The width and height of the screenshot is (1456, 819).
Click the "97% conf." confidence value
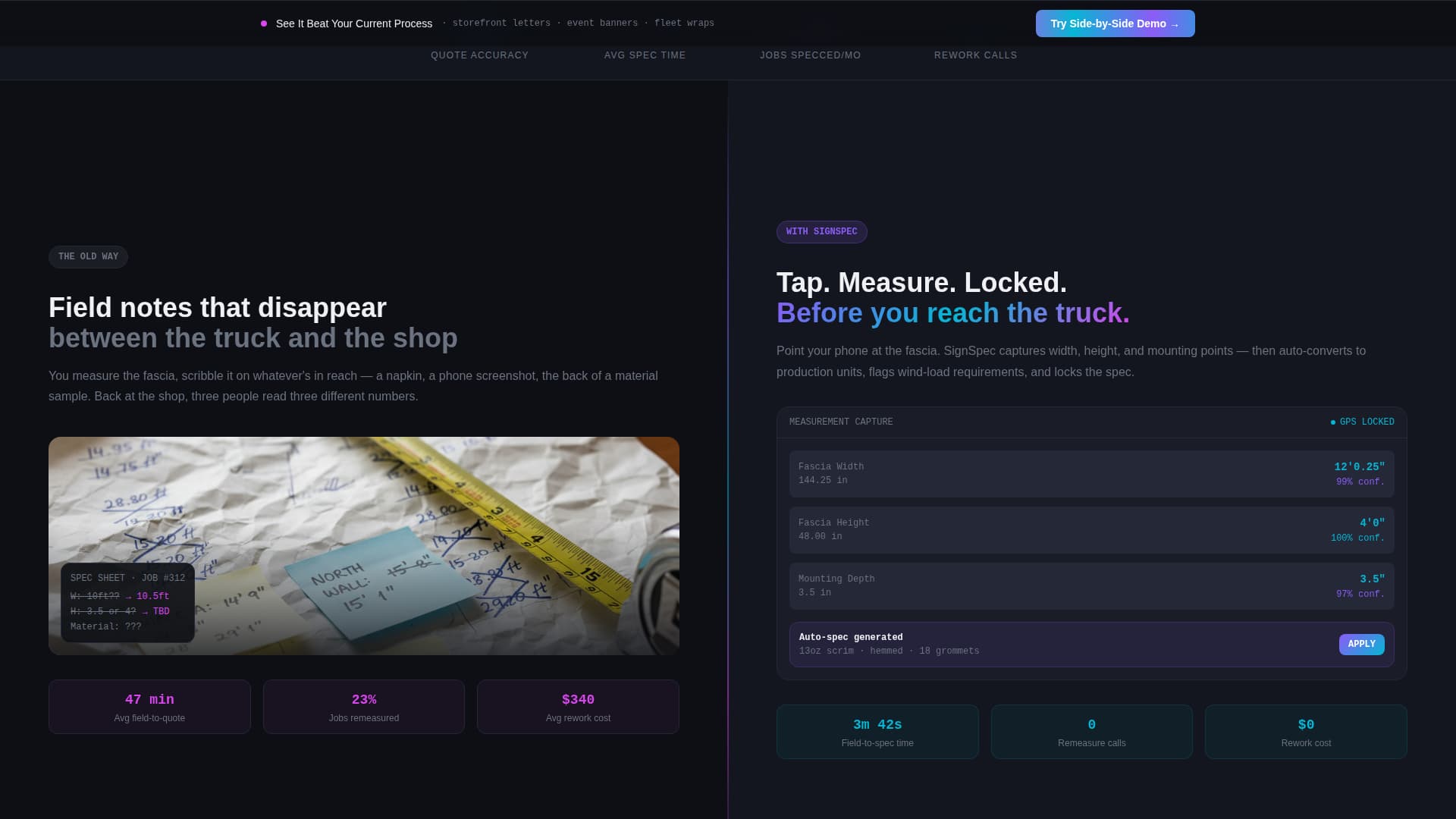[1360, 595]
